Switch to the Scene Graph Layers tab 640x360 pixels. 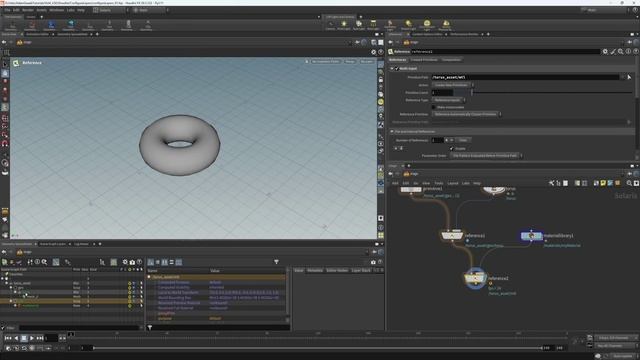[x=53, y=244]
